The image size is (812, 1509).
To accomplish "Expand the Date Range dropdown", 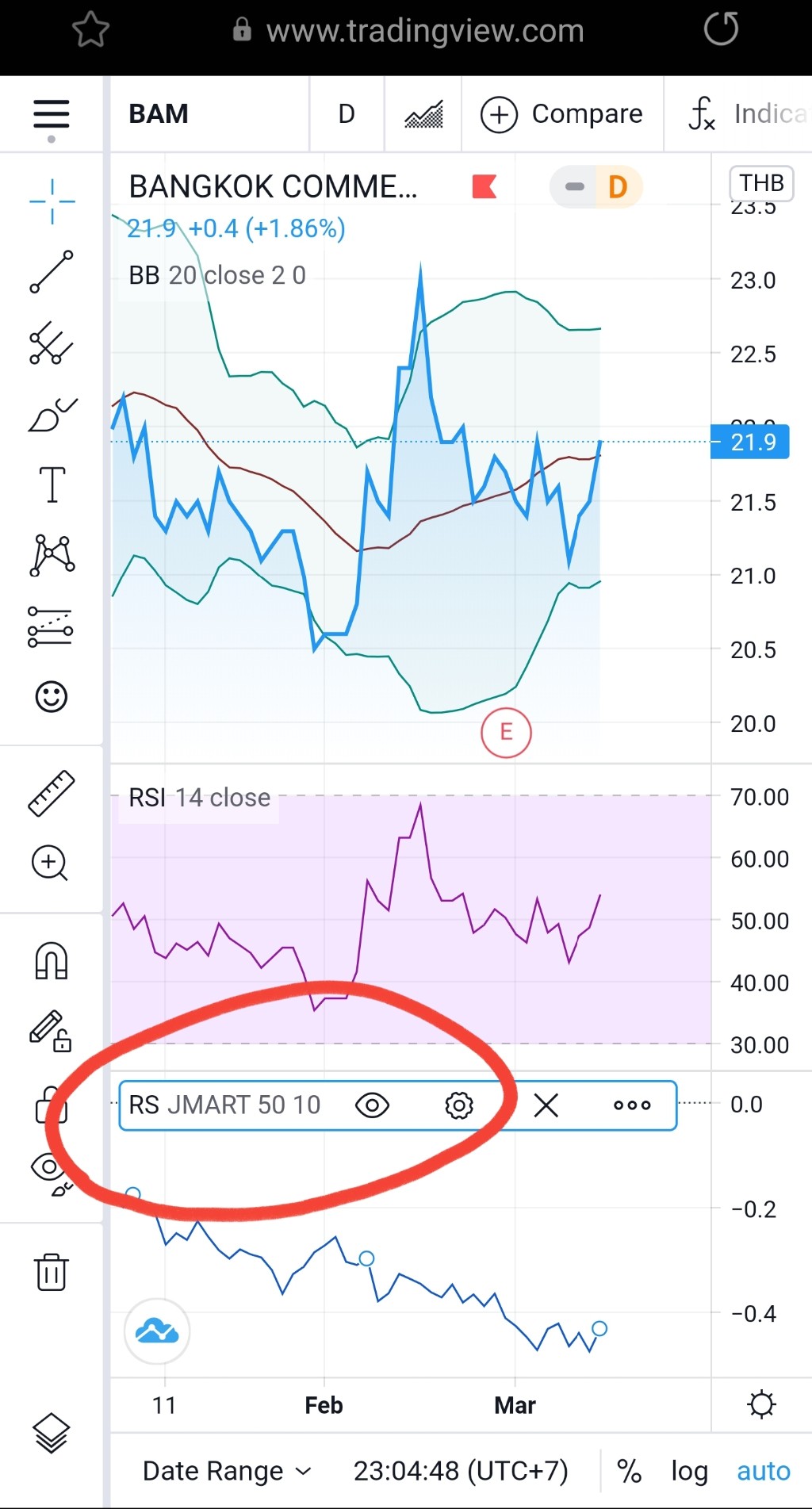I will [227, 1471].
